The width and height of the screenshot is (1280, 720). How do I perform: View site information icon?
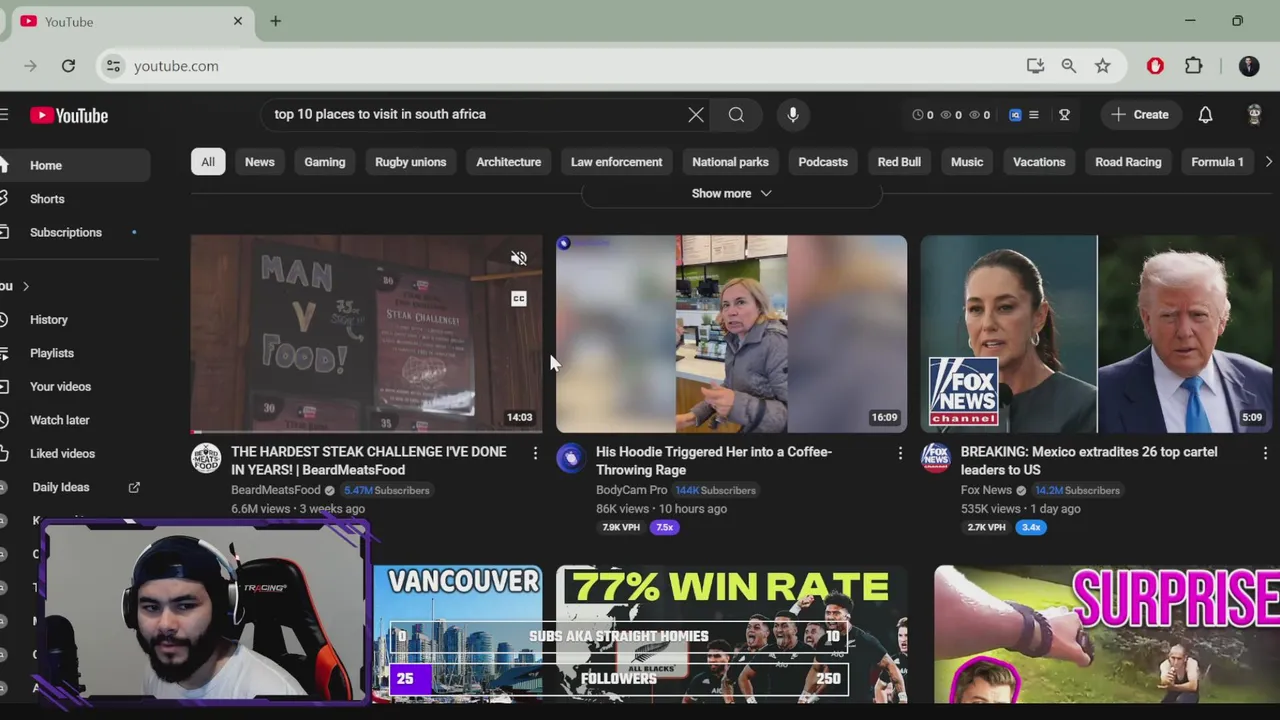click(x=113, y=66)
